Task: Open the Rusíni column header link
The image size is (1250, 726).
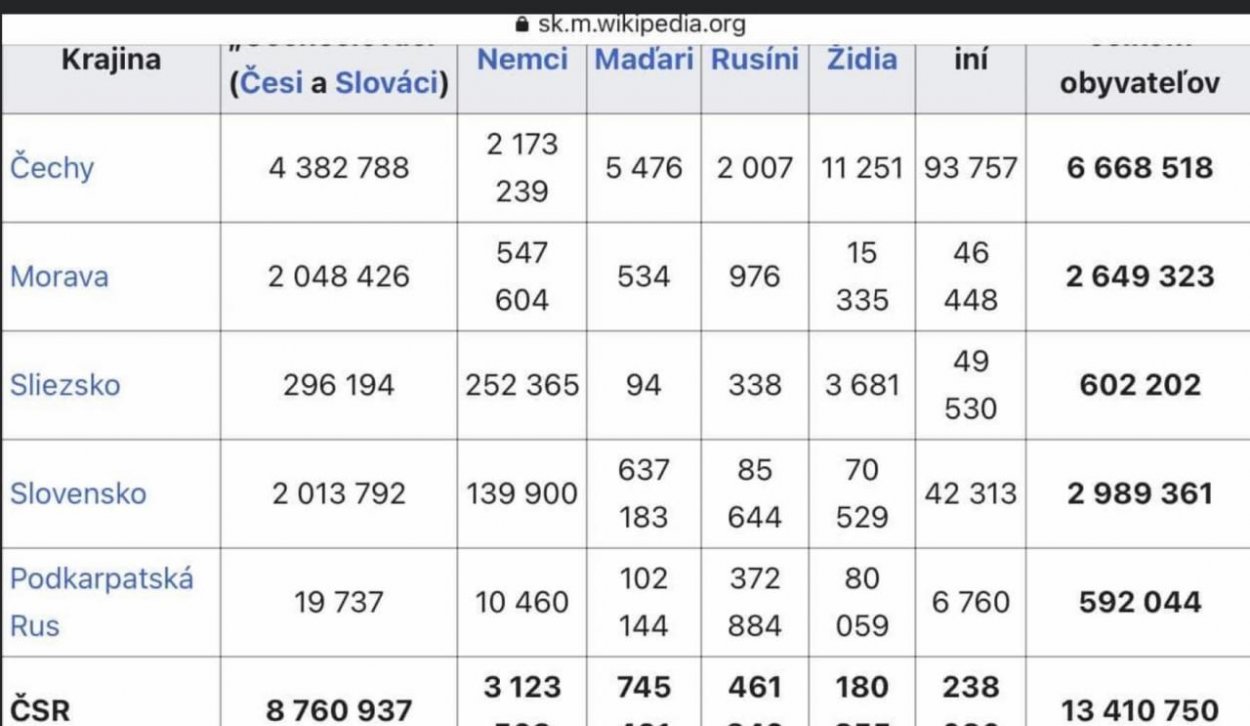Action: (754, 60)
